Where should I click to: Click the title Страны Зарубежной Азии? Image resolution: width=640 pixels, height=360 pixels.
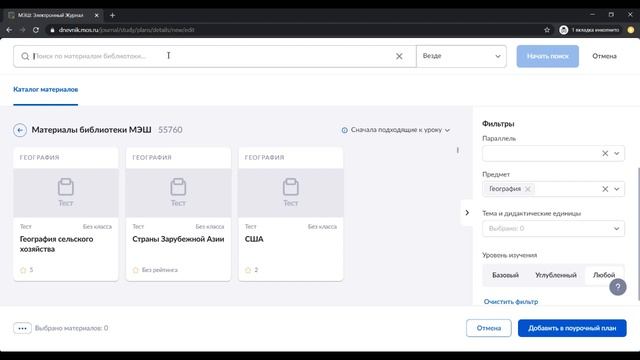[x=178, y=239]
